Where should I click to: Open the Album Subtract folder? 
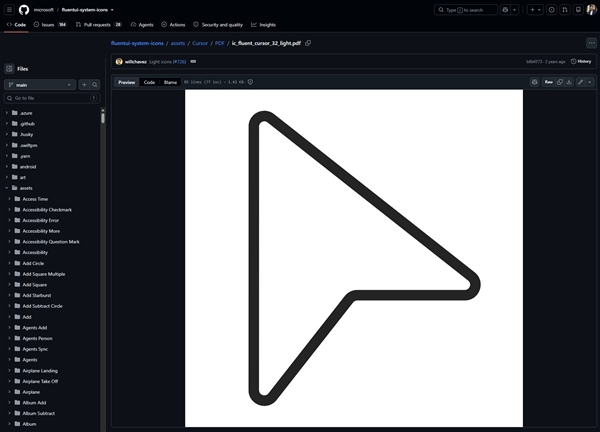pyautogui.click(x=39, y=413)
